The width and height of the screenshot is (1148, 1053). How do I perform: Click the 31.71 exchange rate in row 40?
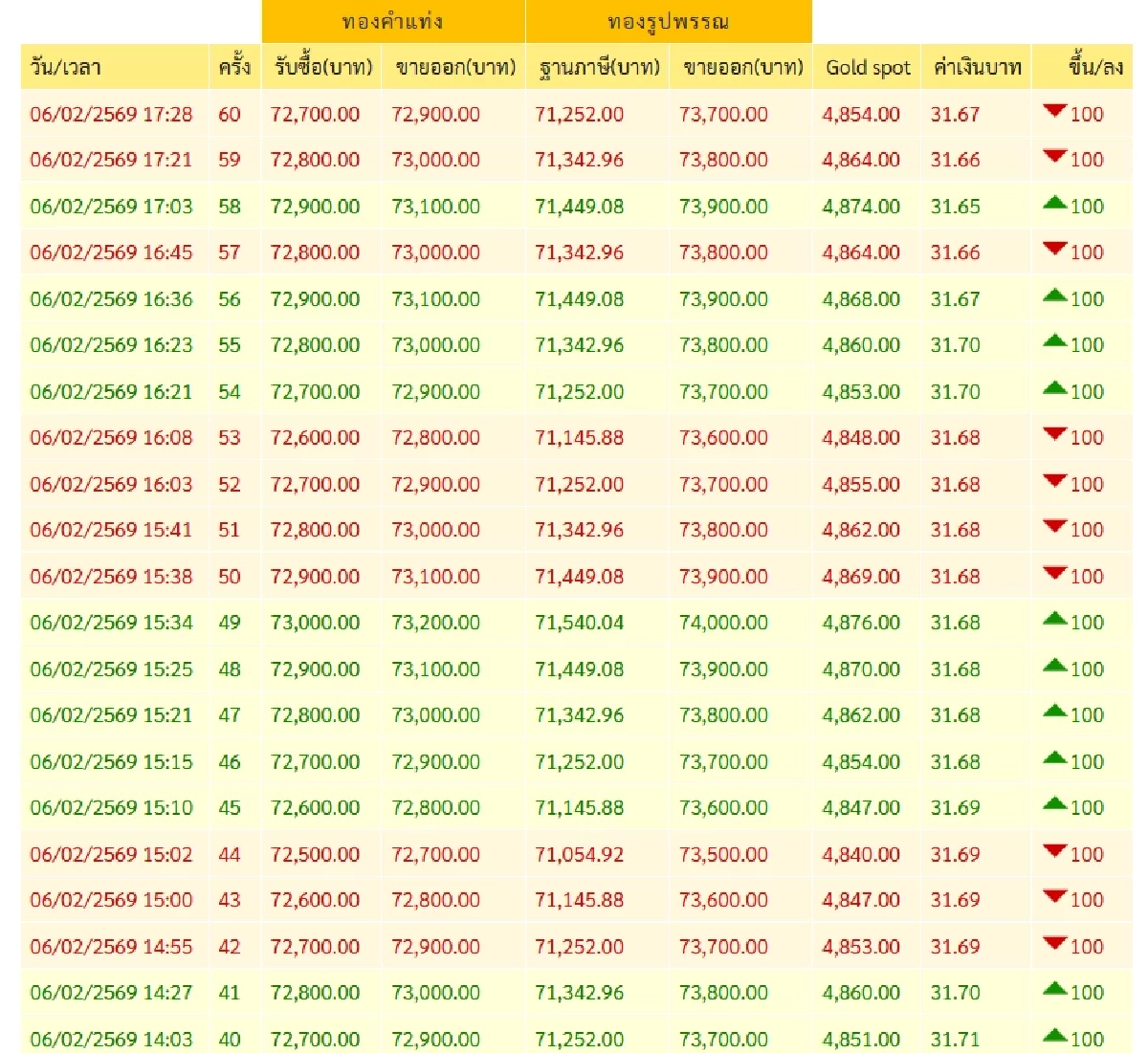tap(955, 1039)
